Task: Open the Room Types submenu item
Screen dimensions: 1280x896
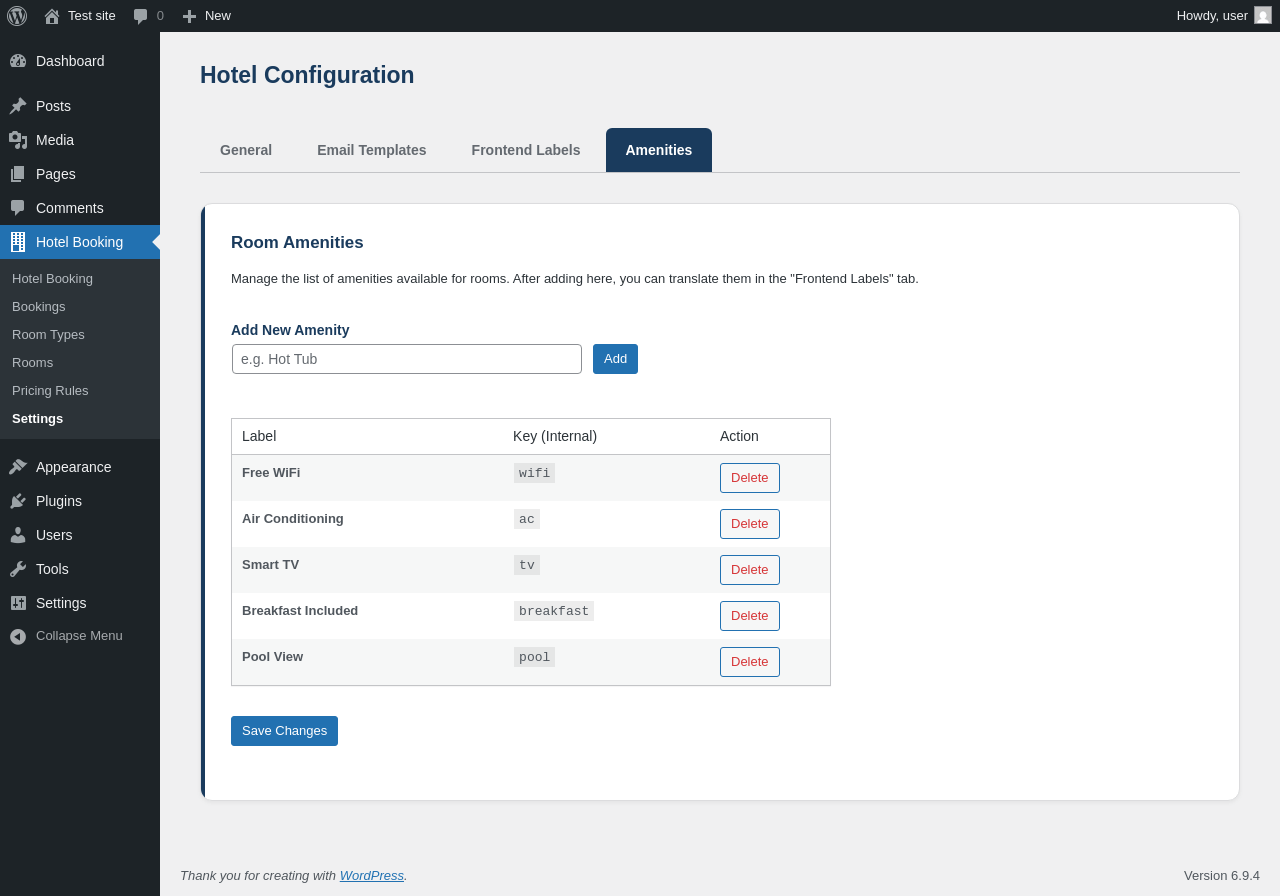Action: pyautogui.click(x=48, y=335)
